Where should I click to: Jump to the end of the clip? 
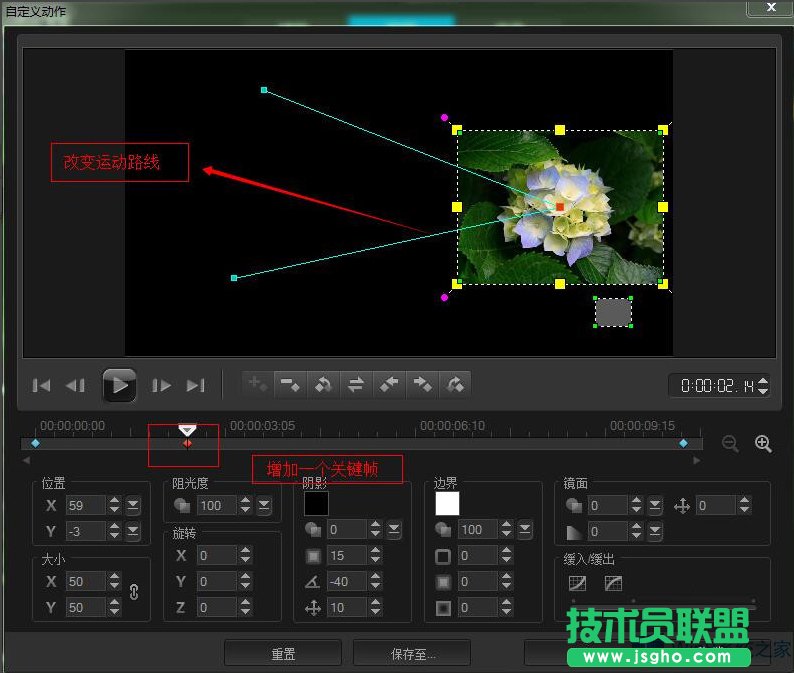(x=196, y=385)
